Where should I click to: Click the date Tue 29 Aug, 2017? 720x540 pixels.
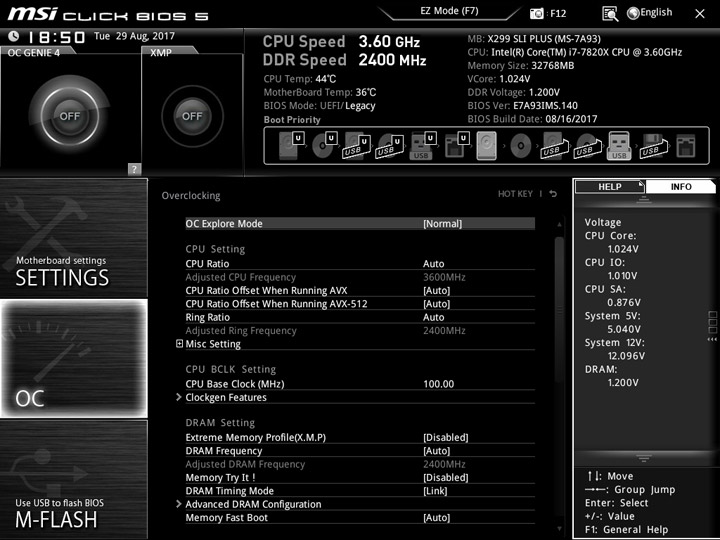pyautogui.click(x=135, y=36)
